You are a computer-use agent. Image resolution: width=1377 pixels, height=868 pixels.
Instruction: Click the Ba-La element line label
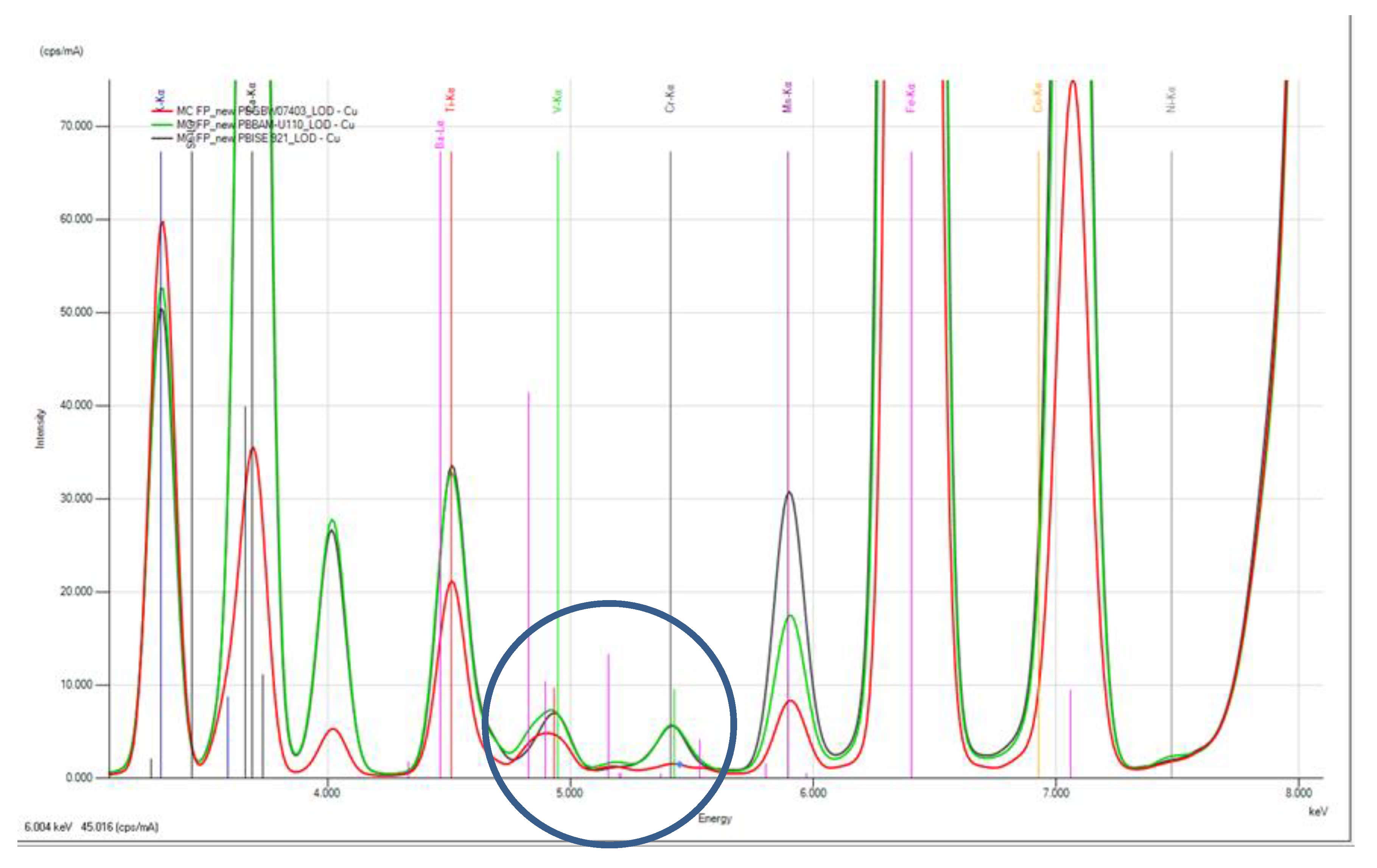point(440,134)
